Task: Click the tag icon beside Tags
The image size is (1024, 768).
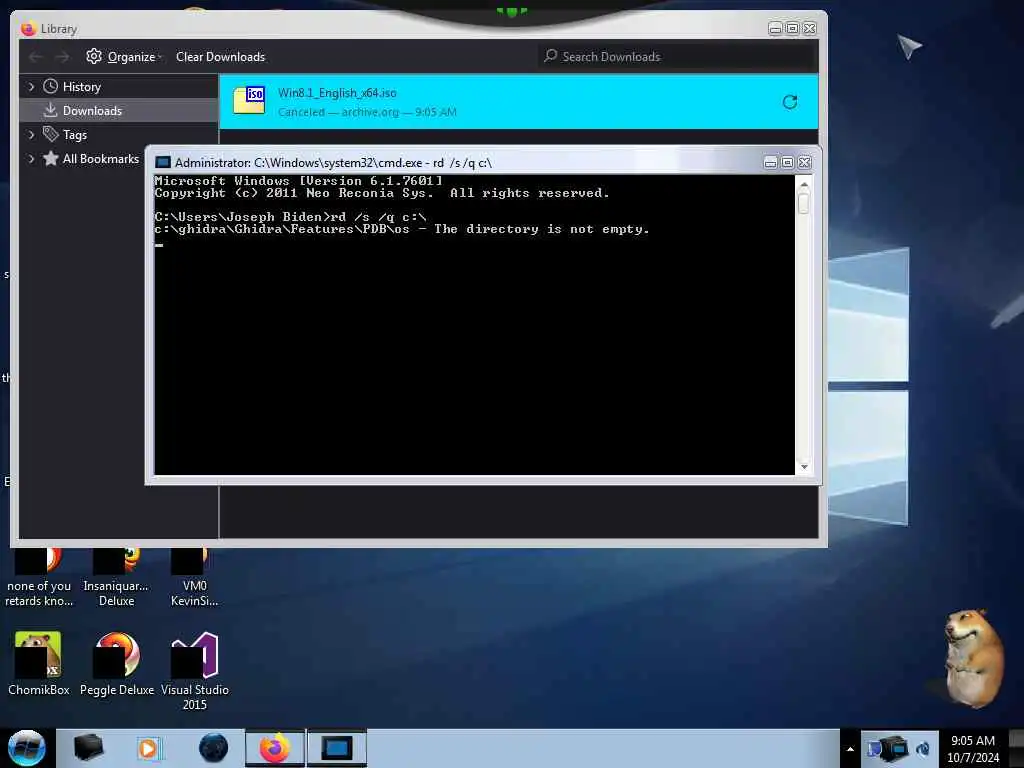Action: pos(50,134)
